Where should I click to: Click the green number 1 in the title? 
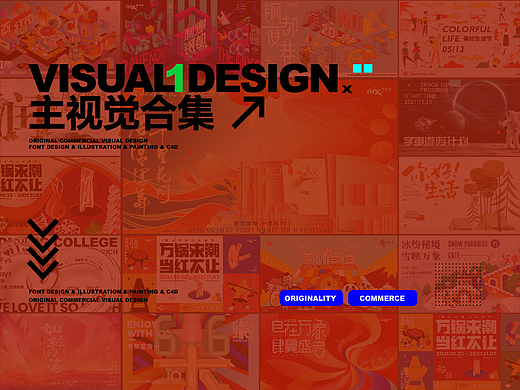[176, 78]
